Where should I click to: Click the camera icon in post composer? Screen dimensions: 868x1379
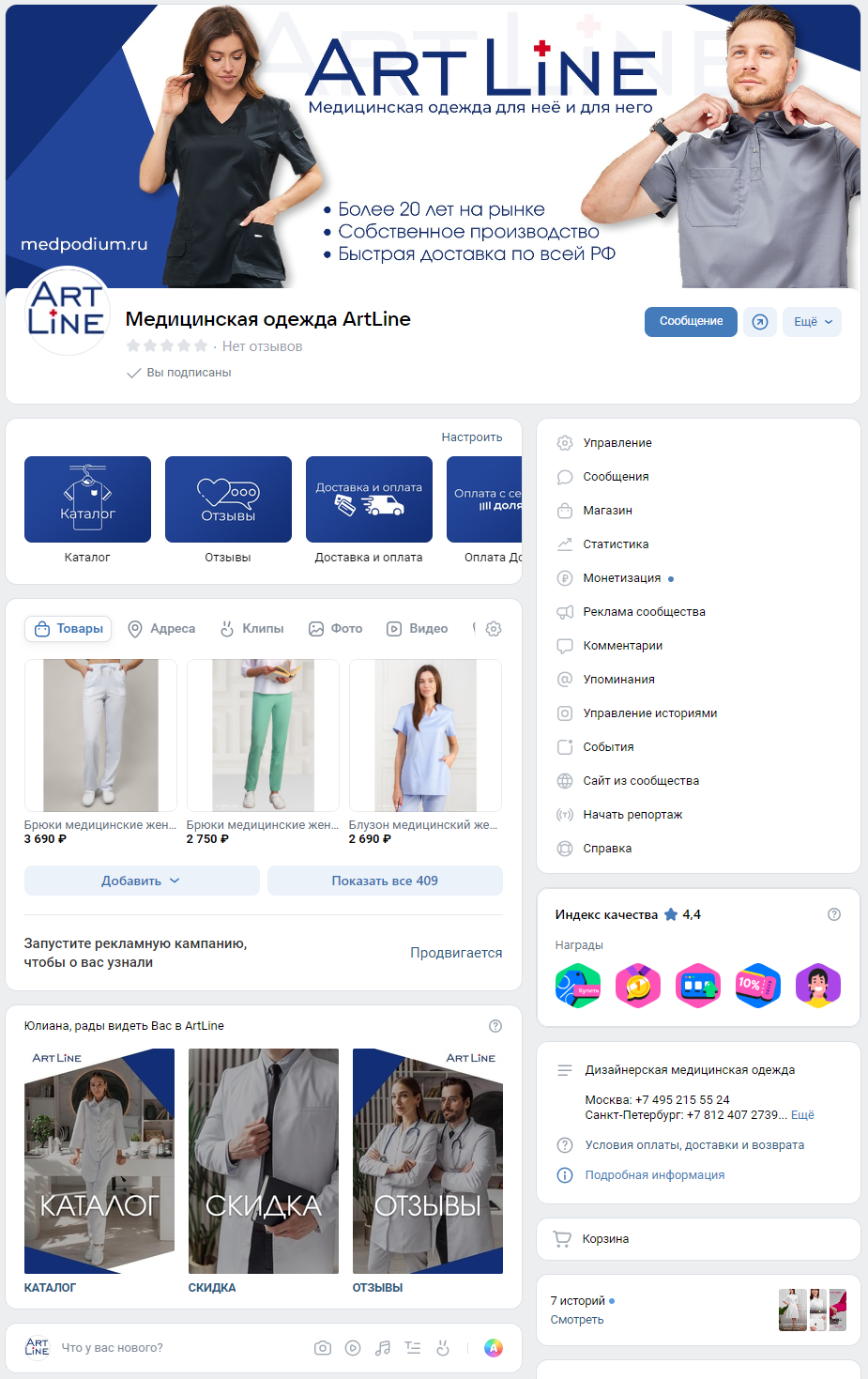pos(323,1348)
